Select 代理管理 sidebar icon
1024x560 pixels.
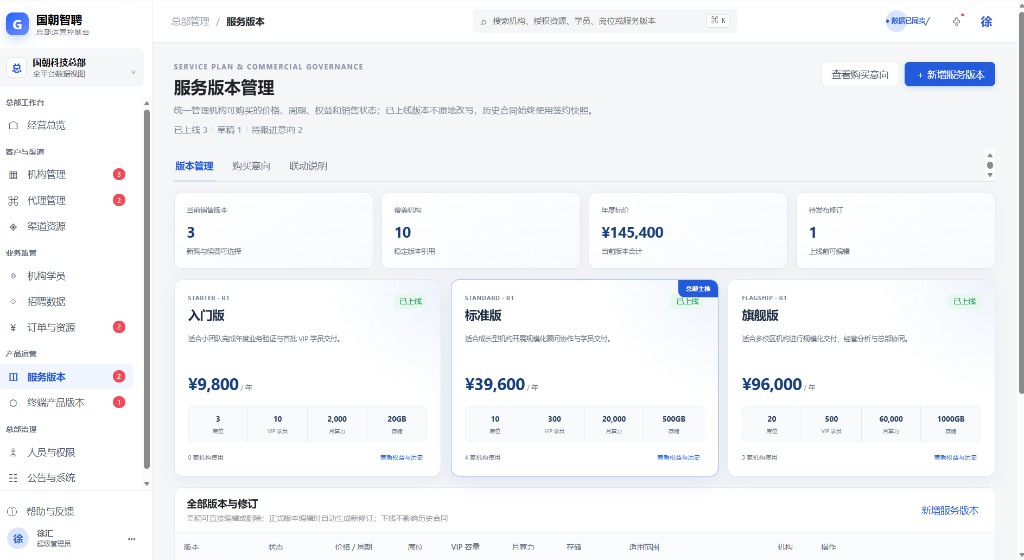(x=13, y=201)
